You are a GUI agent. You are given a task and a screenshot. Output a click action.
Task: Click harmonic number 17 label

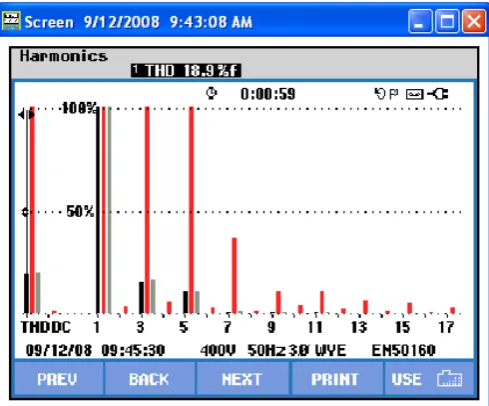(446, 327)
